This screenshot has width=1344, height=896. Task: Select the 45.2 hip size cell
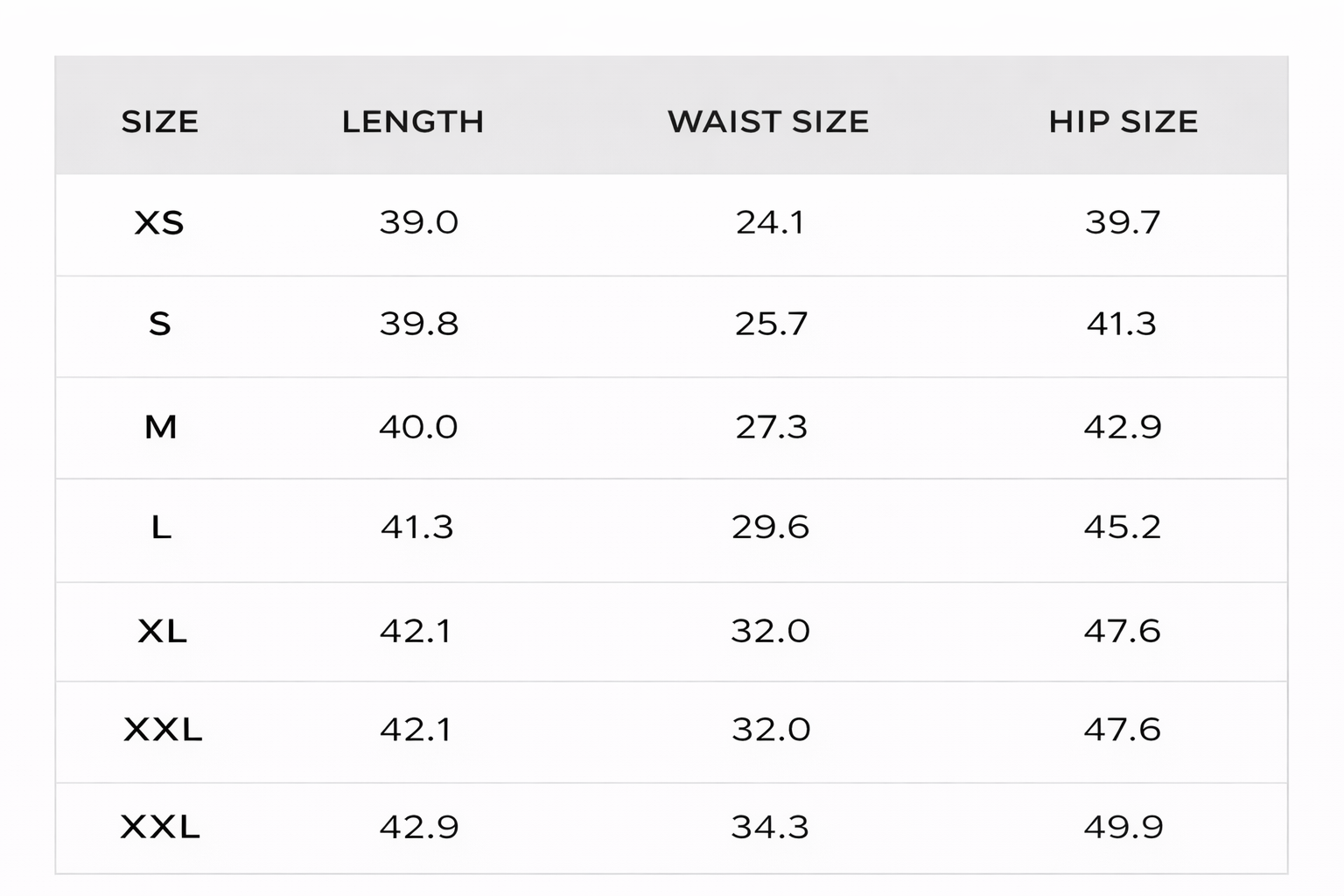coord(1123,528)
